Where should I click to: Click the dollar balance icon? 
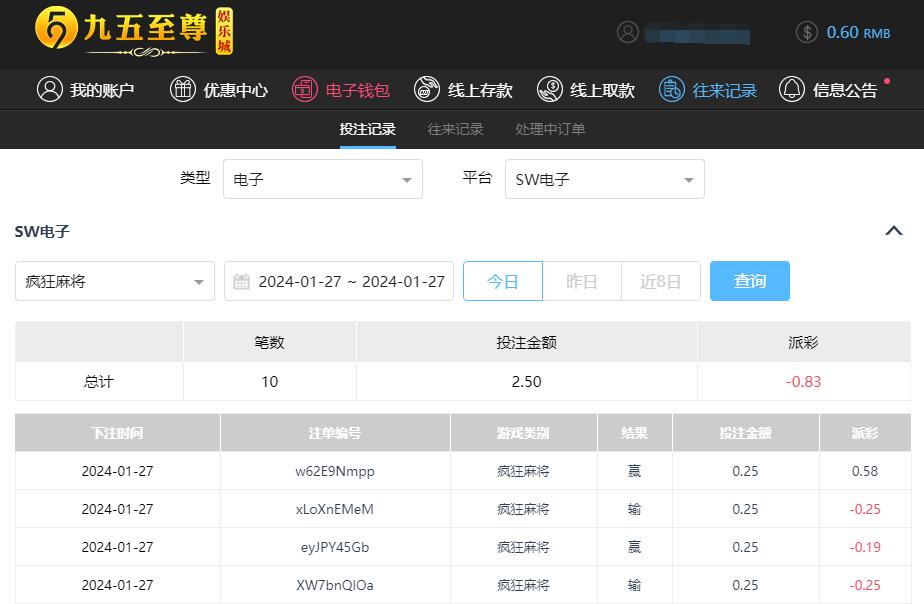(806, 32)
